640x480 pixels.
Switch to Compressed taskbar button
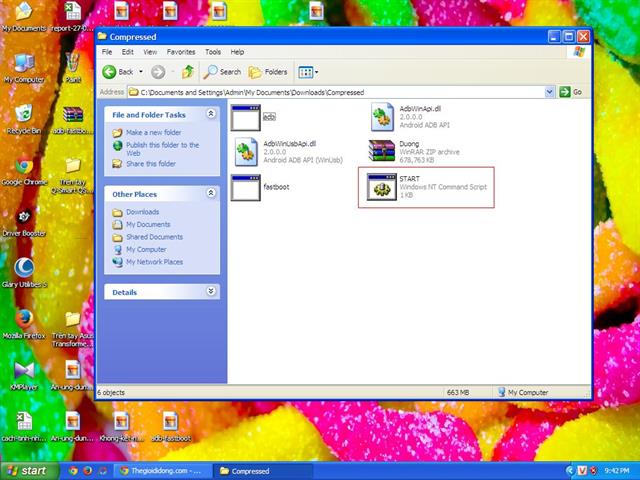click(263, 471)
